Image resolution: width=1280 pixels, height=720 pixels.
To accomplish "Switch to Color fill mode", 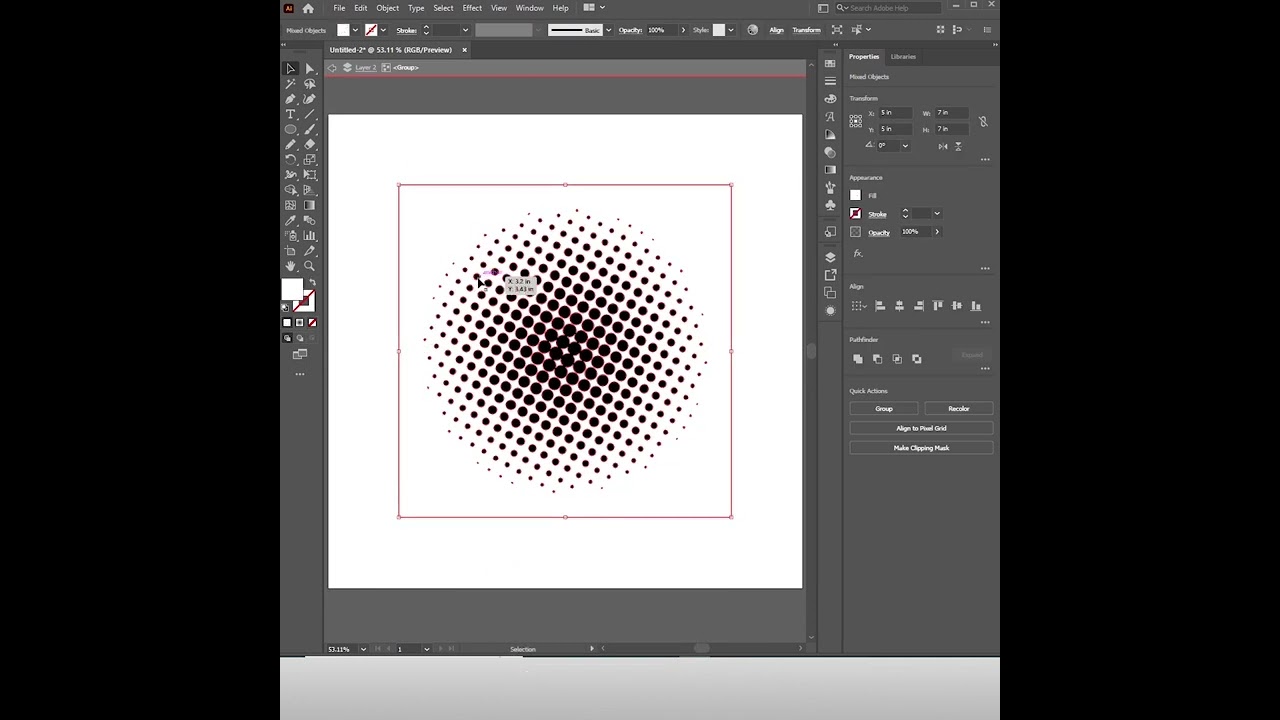I will [x=287, y=323].
